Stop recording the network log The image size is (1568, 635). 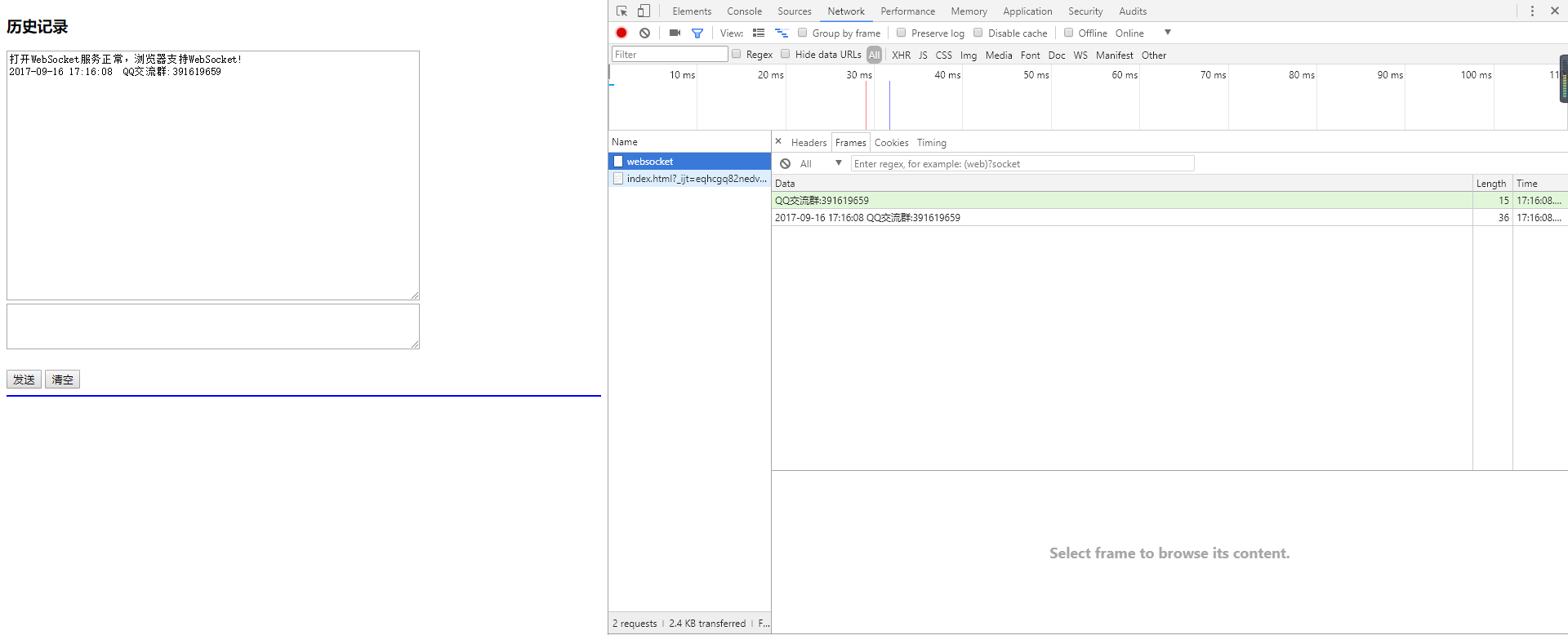click(621, 33)
